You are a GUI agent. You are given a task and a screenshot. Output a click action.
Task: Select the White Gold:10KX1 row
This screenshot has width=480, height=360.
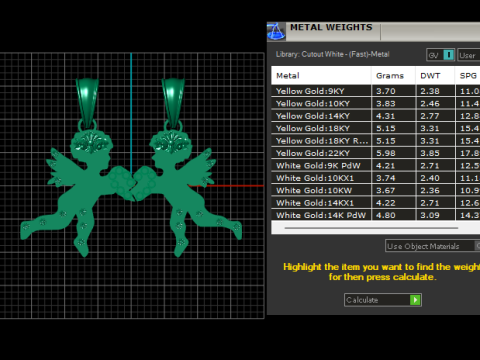tap(376, 178)
